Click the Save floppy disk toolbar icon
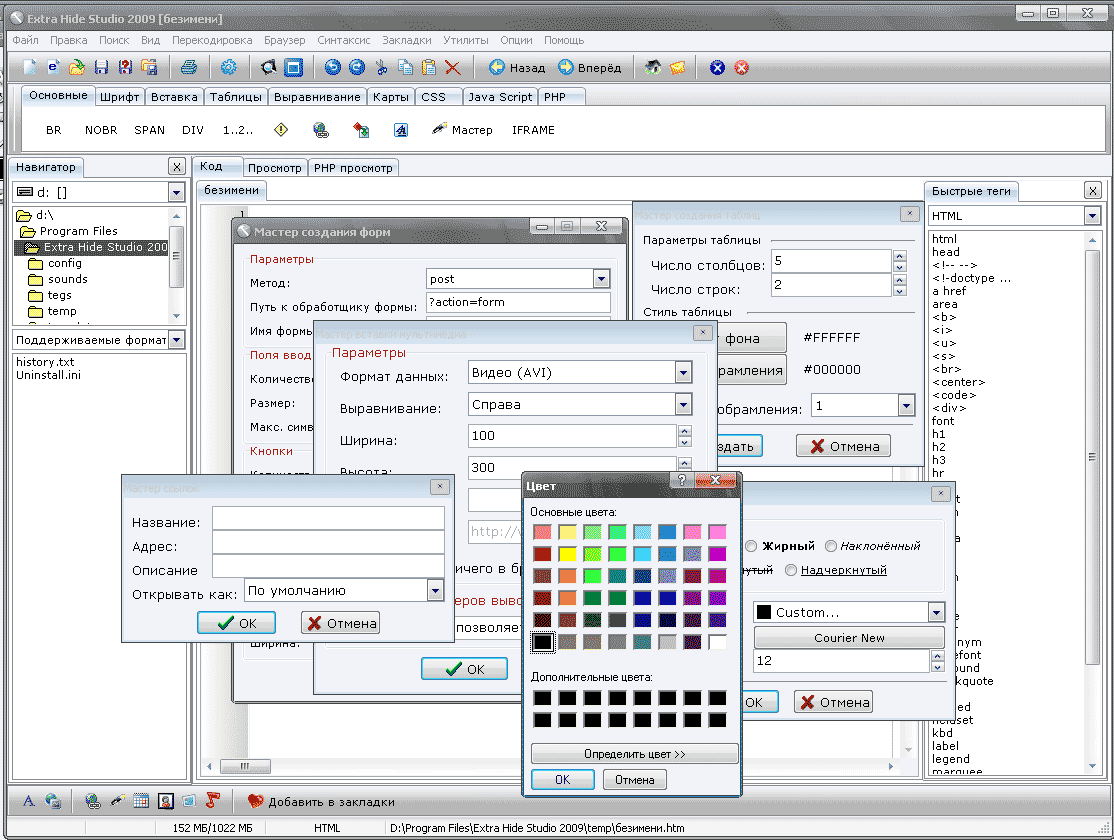Viewport: 1114px width, 840px height. coord(101,68)
